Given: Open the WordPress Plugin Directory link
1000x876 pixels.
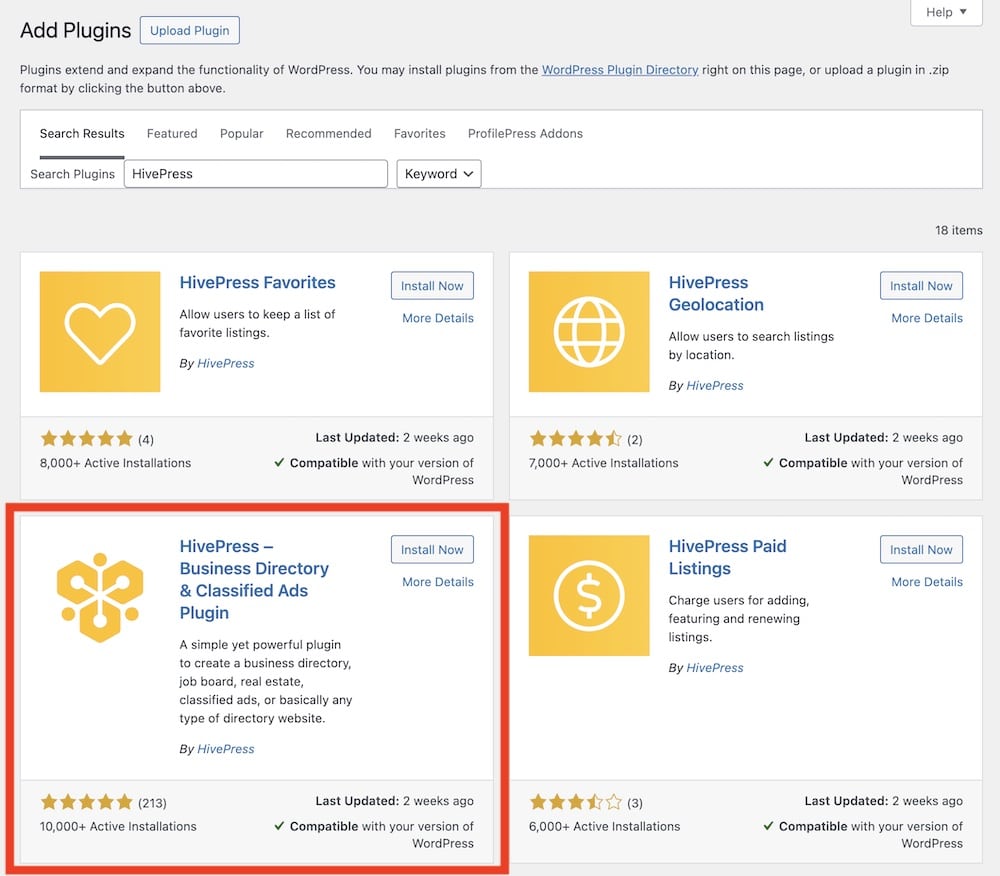Looking at the screenshot, I should 620,69.
